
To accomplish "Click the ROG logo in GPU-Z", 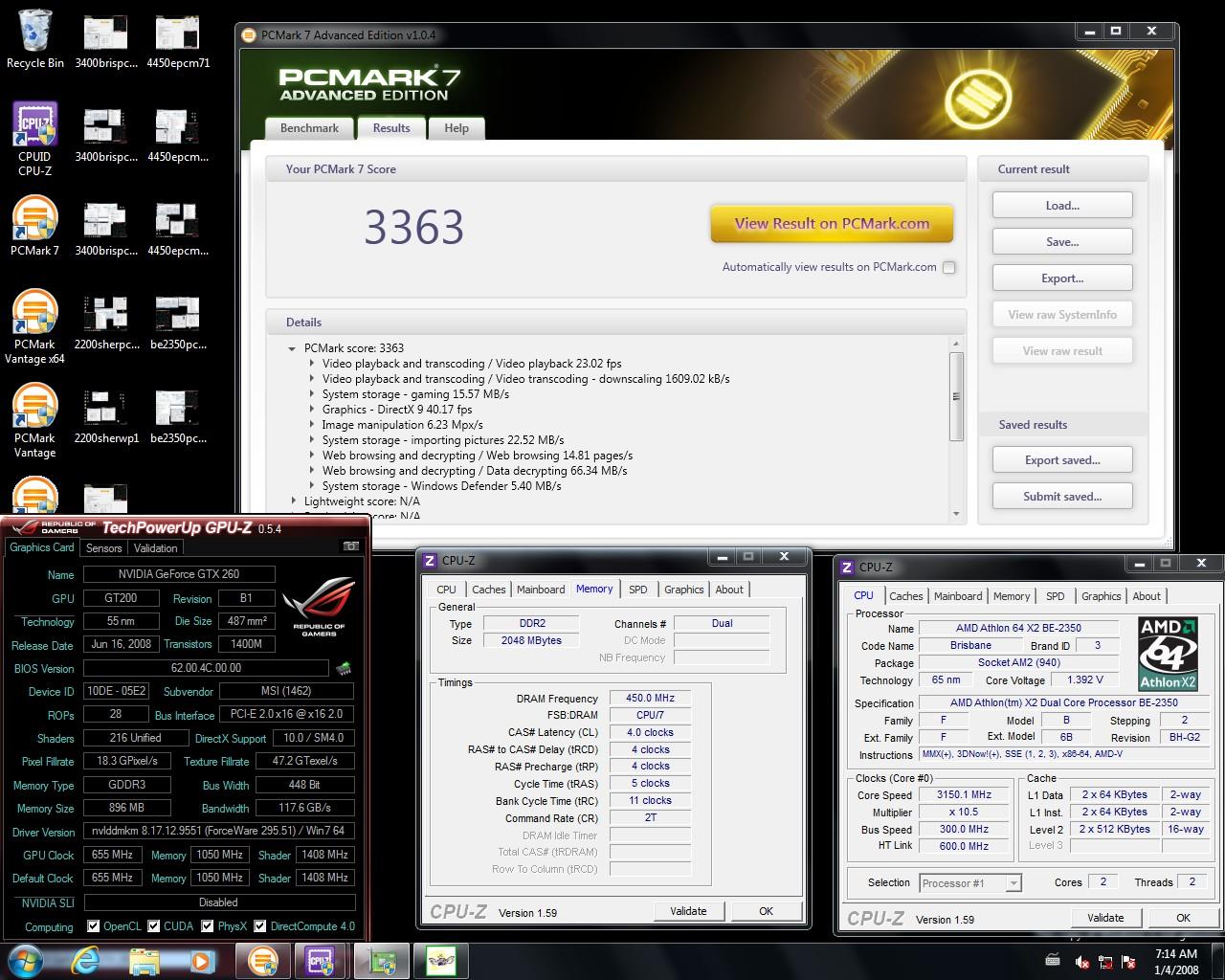I will pyautogui.click(x=319, y=606).
